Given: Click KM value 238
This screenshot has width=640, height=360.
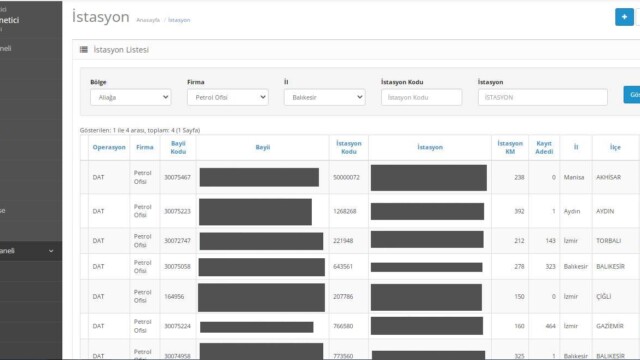Looking at the screenshot, I should (x=519, y=178).
